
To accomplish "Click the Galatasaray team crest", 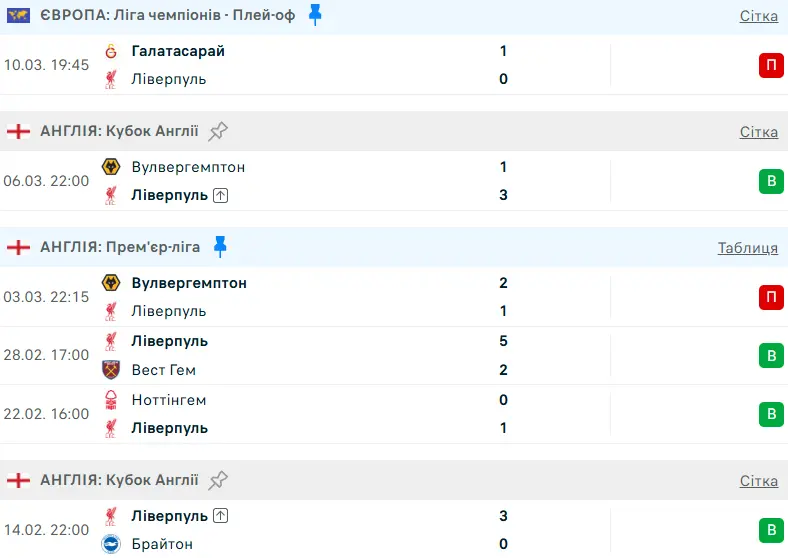I will pyautogui.click(x=111, y=51).
